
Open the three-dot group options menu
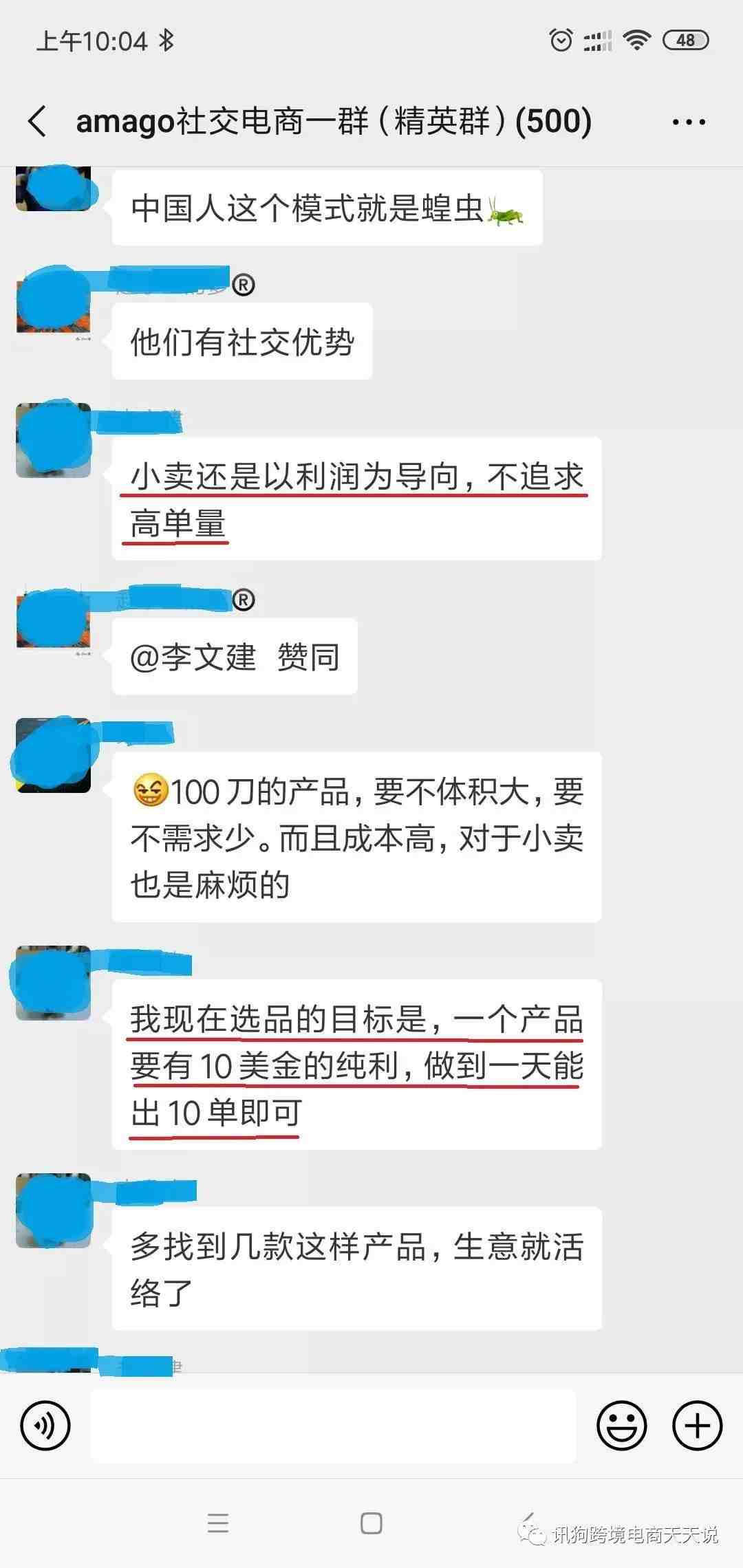click(x=688, y=122)
